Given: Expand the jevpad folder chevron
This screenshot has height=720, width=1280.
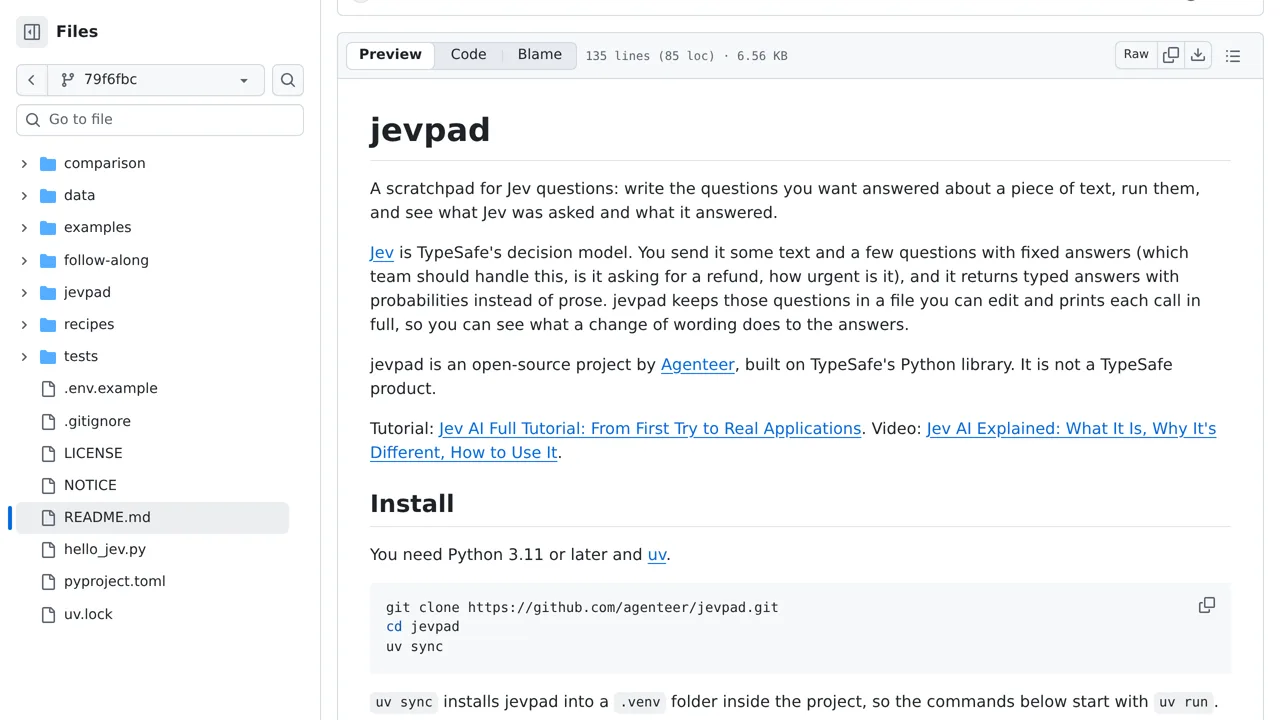Looking at the screenshot, I should [x=24, y=292].
